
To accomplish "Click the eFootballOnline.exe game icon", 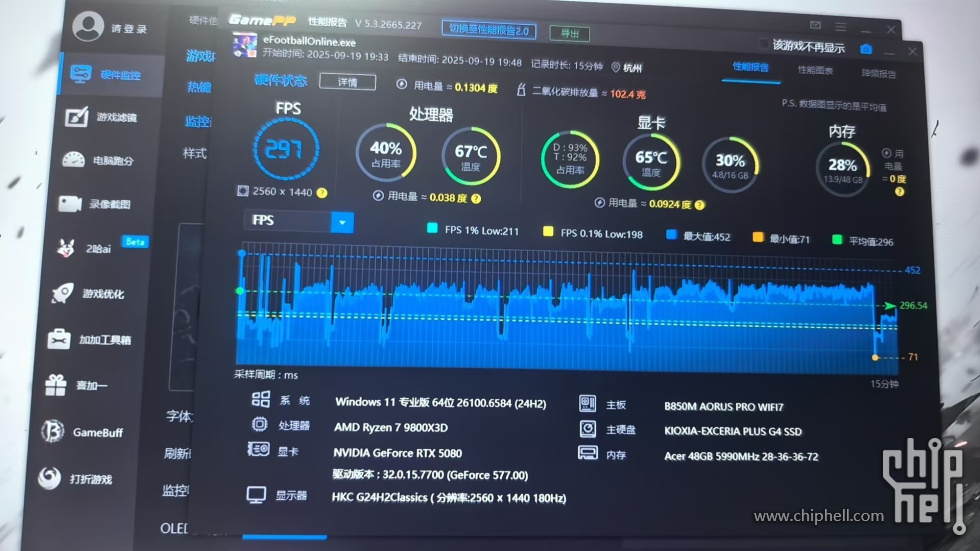I will (x=244, y=46).
